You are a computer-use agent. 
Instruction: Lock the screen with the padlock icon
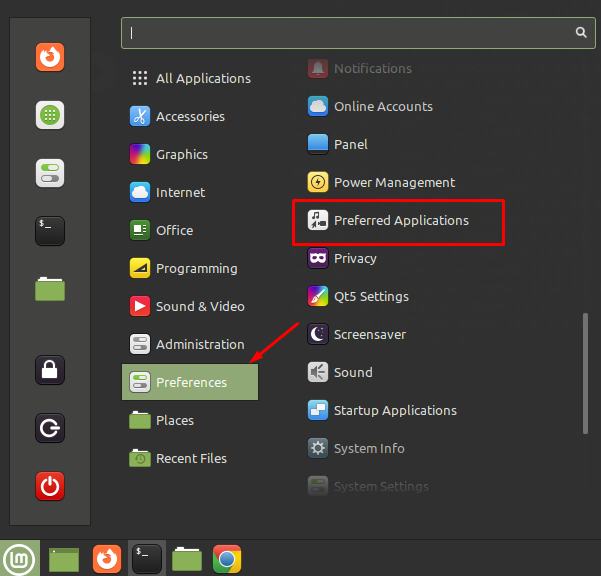point(50,370)
